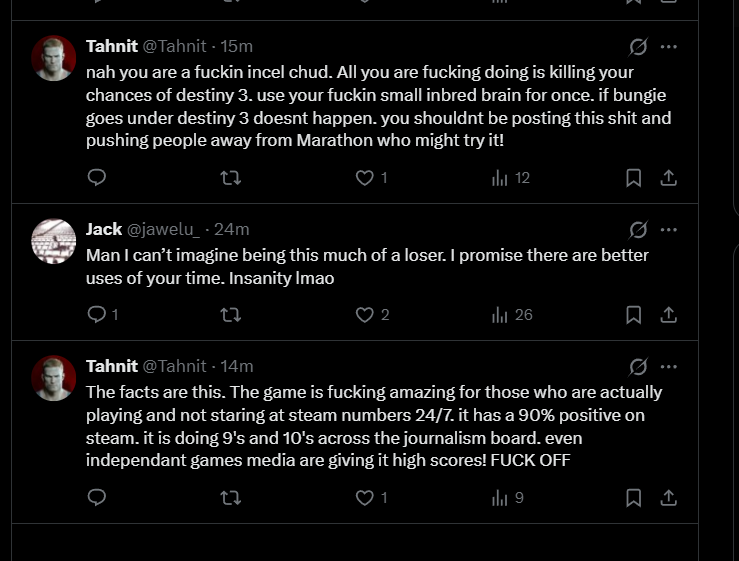Open more options menu on Jack's tweet
Screen dimensions: 739x561
click(669, 230)
